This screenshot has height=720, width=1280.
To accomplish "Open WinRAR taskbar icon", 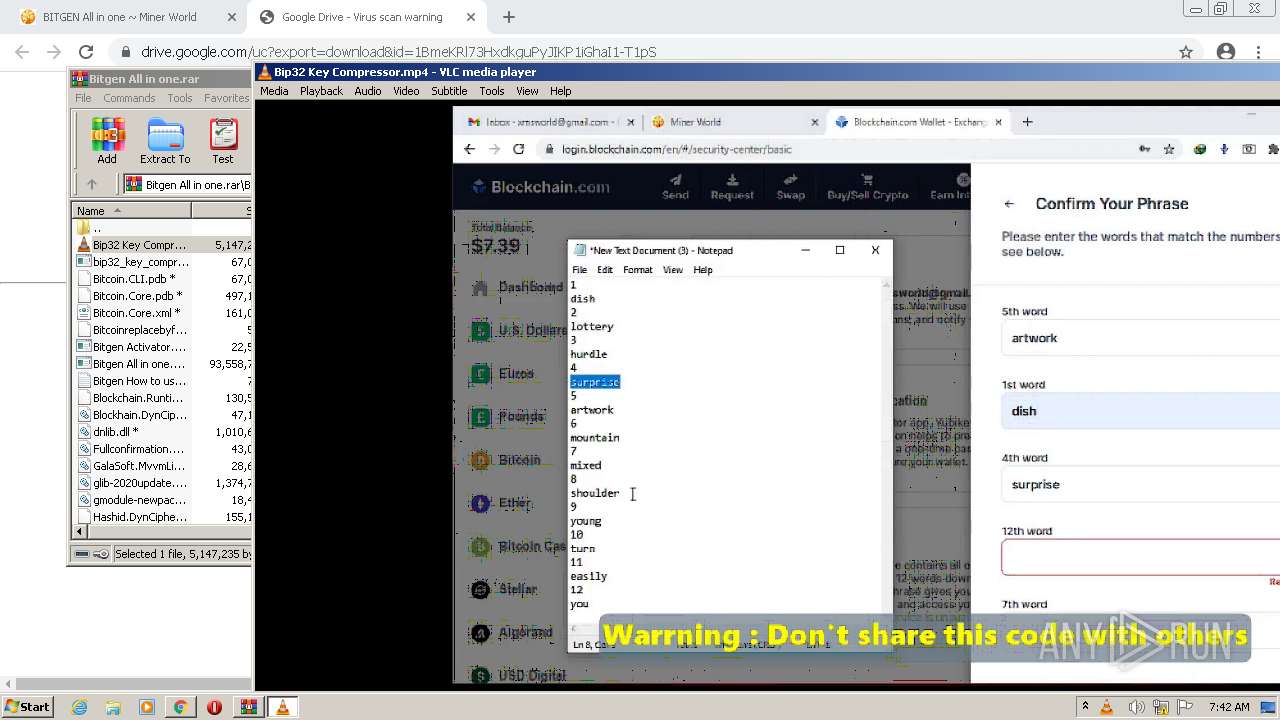I will (x=248, y=707).
